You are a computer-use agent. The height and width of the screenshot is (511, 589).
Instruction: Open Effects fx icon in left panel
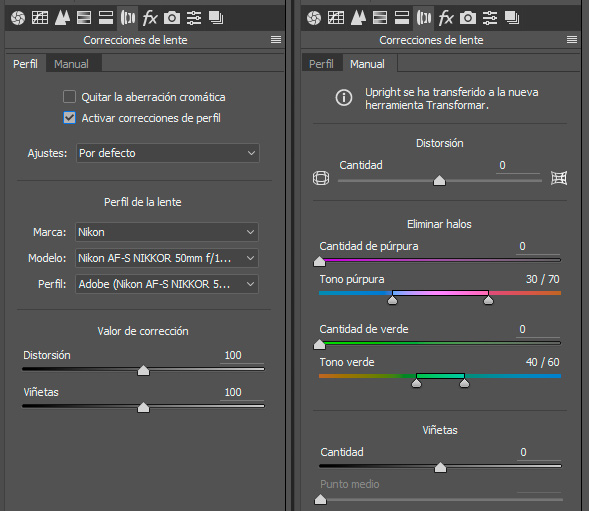tap(150, 18)
